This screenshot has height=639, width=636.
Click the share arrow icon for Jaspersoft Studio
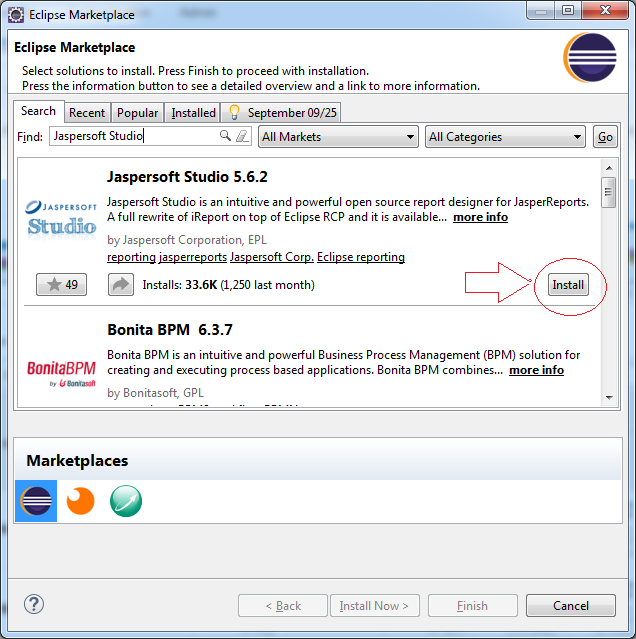(121, 284)
